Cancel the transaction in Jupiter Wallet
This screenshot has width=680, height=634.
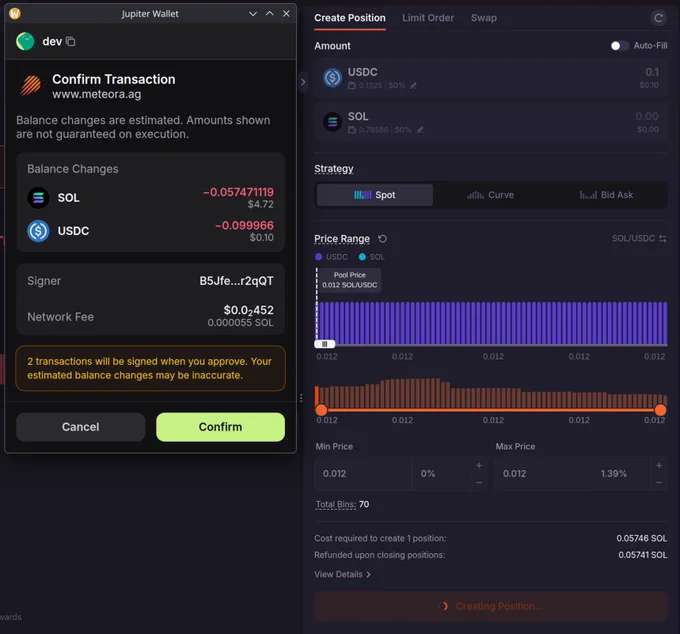point(81,427)
